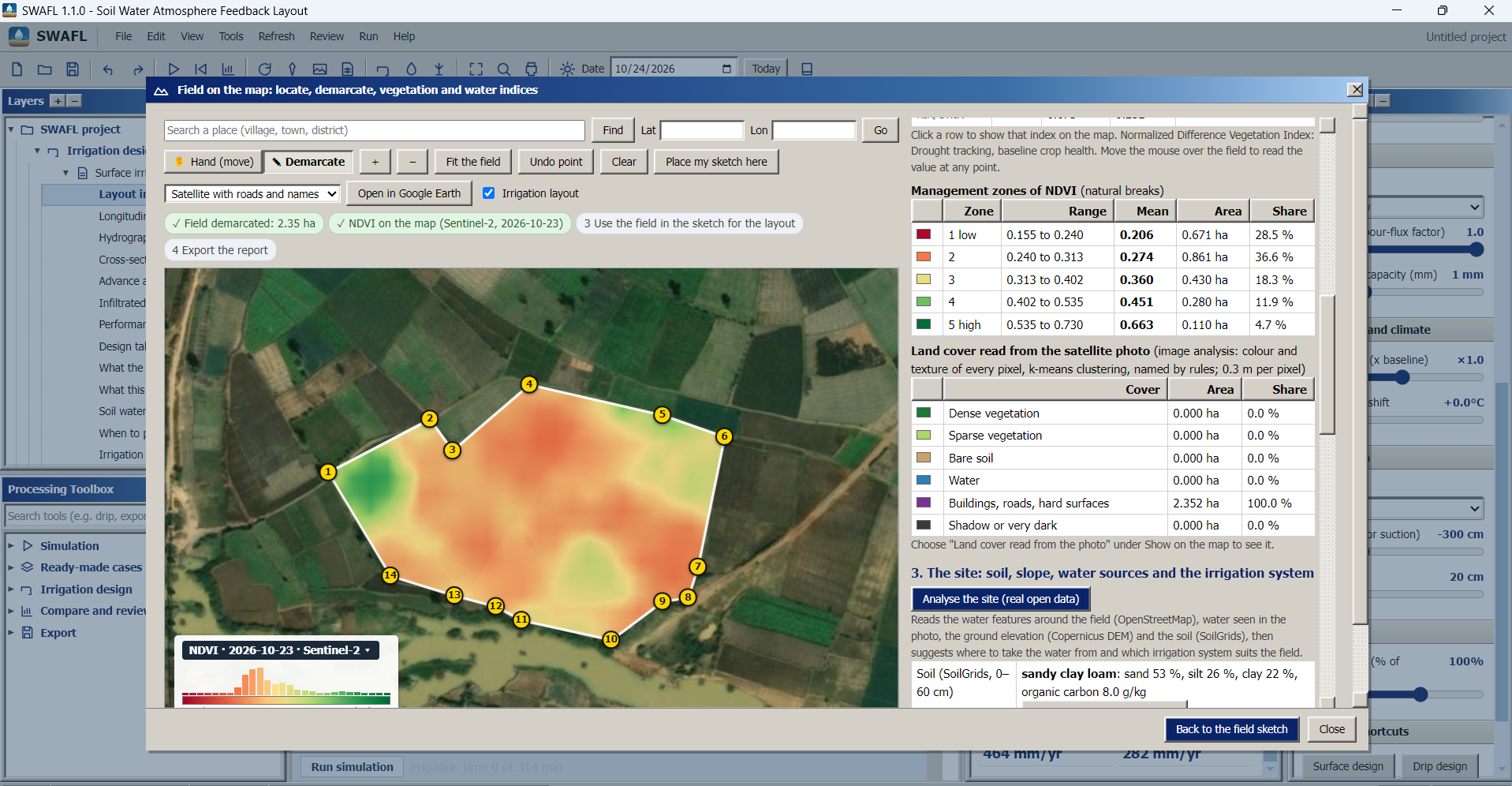Click the 'Search a place' input field
This screenshot has height=786, width=1512.
pyautogui.click(x=375, y=130)
